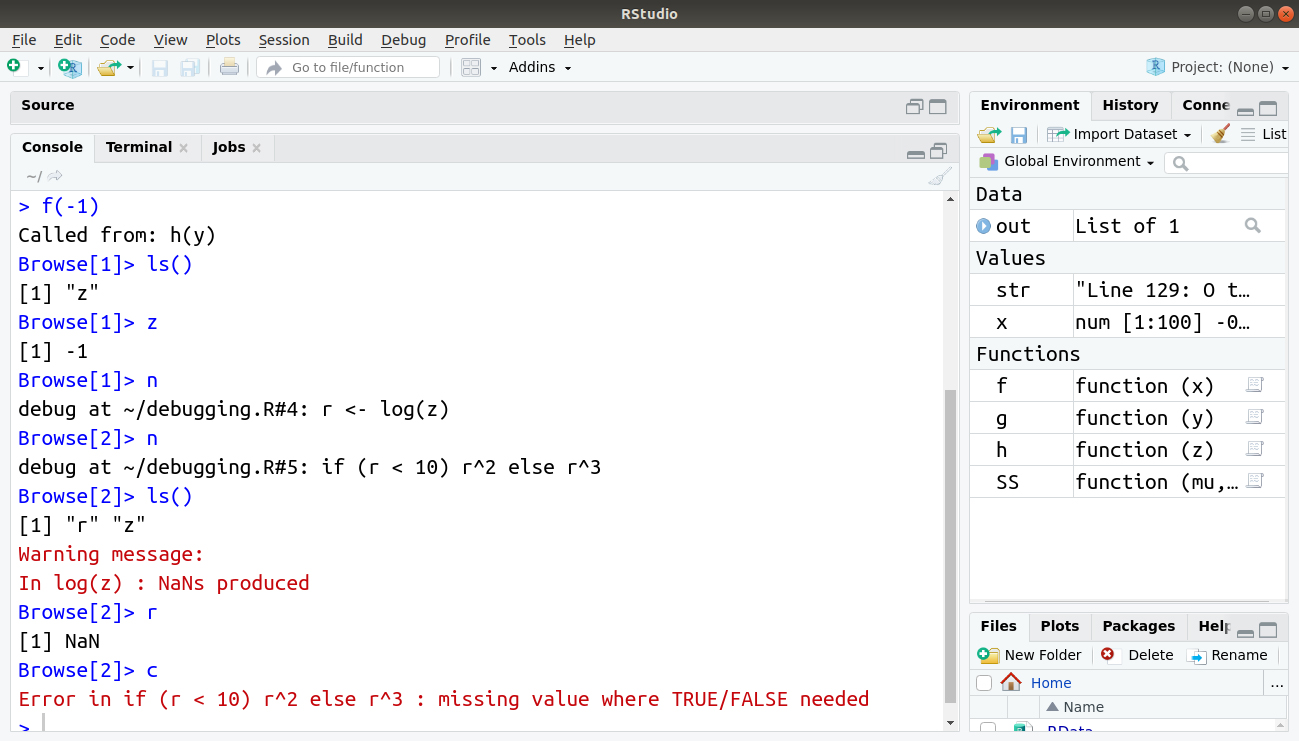Viewport: 1299px width, 741px height.
Task: Minimize the Console pane
Action: [915, 154]
